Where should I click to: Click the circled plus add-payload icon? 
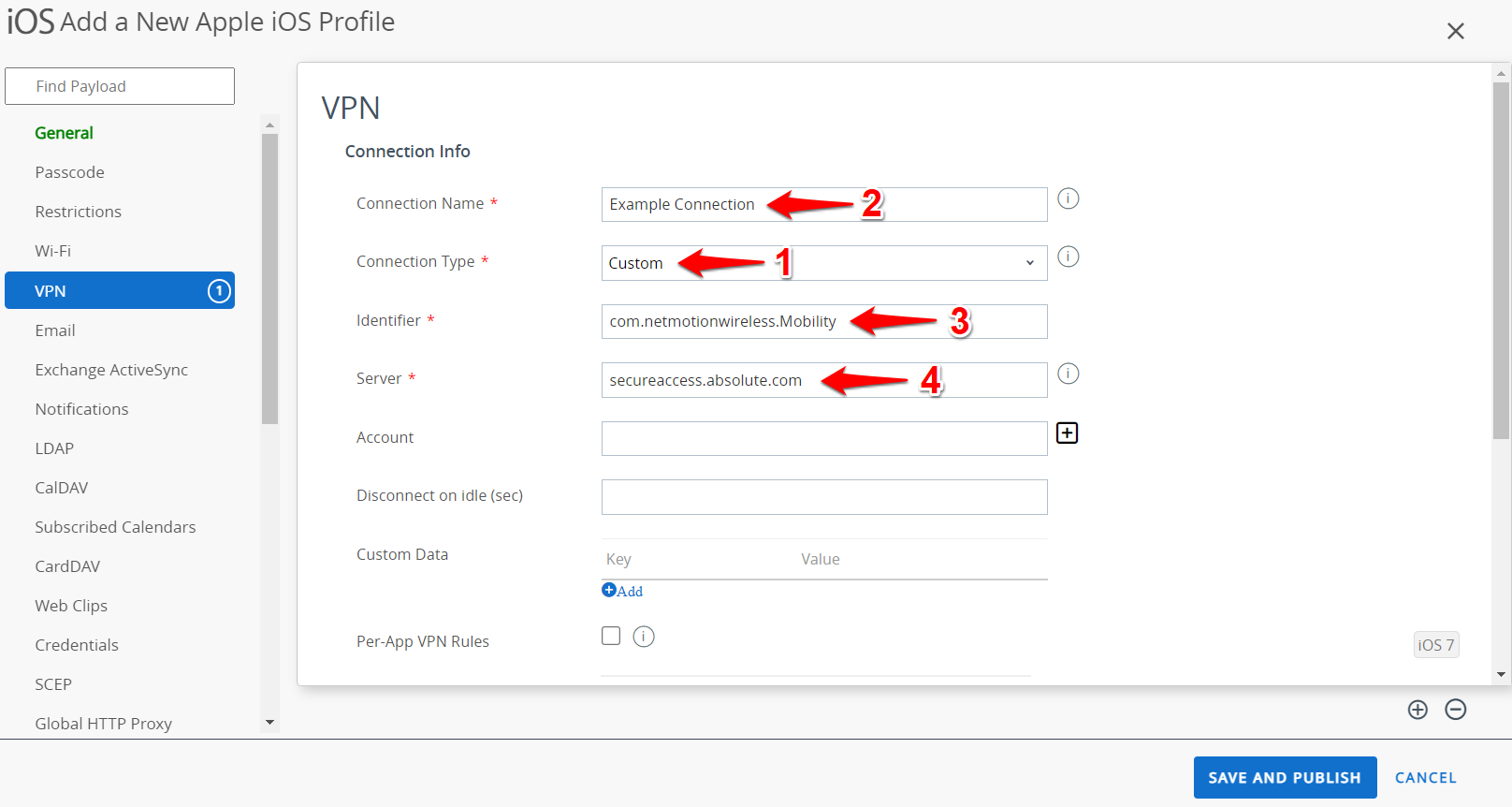point(1417,710)
